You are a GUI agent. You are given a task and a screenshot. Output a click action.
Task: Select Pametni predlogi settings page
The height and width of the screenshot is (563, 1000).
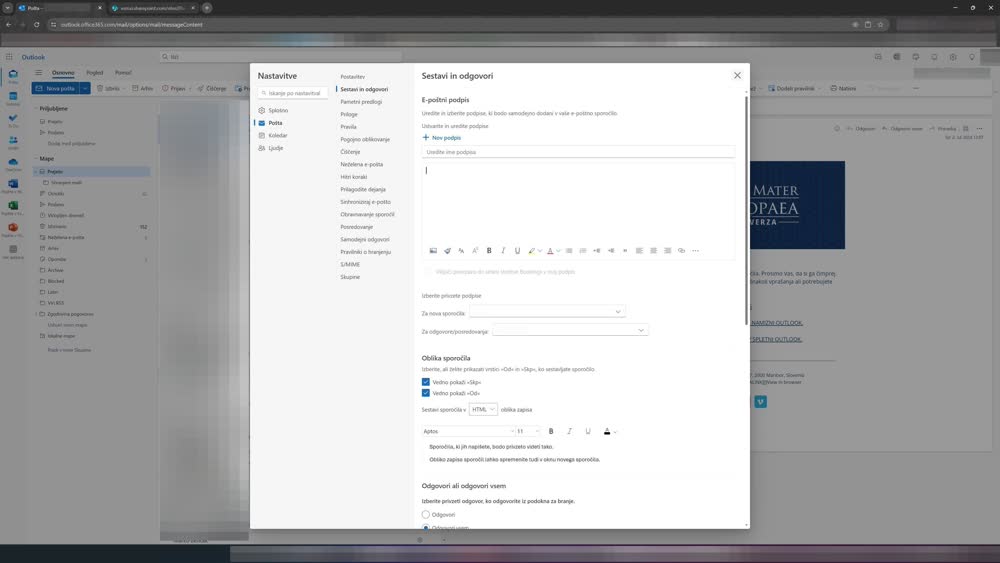point(361,101)
